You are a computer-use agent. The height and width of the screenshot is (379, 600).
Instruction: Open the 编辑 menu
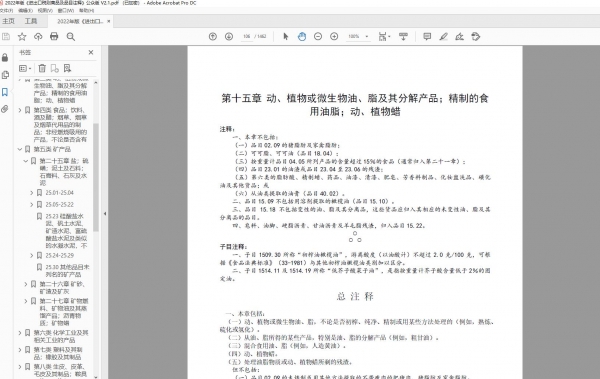pos(25,10)
